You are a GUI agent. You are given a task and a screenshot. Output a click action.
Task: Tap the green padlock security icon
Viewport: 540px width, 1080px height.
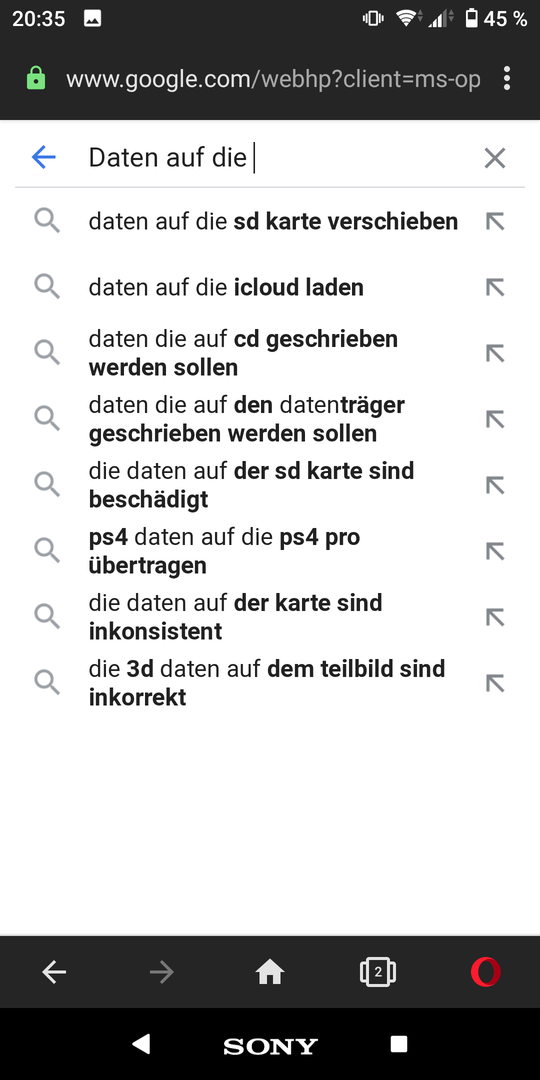point(35,79)
